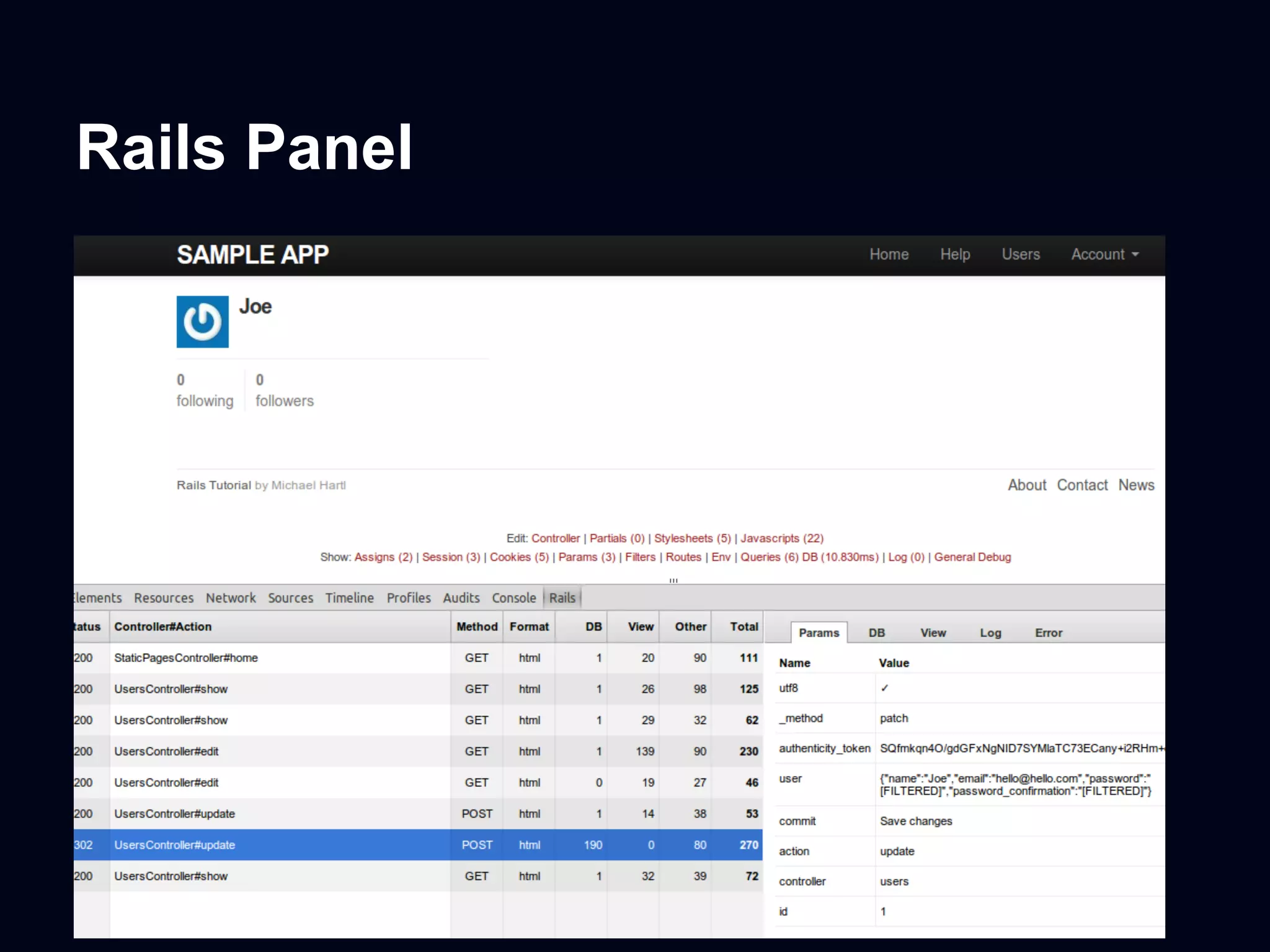
Task: Click 'Save changes' commit value
Action: pyautogui.click(x=916, y=821)
